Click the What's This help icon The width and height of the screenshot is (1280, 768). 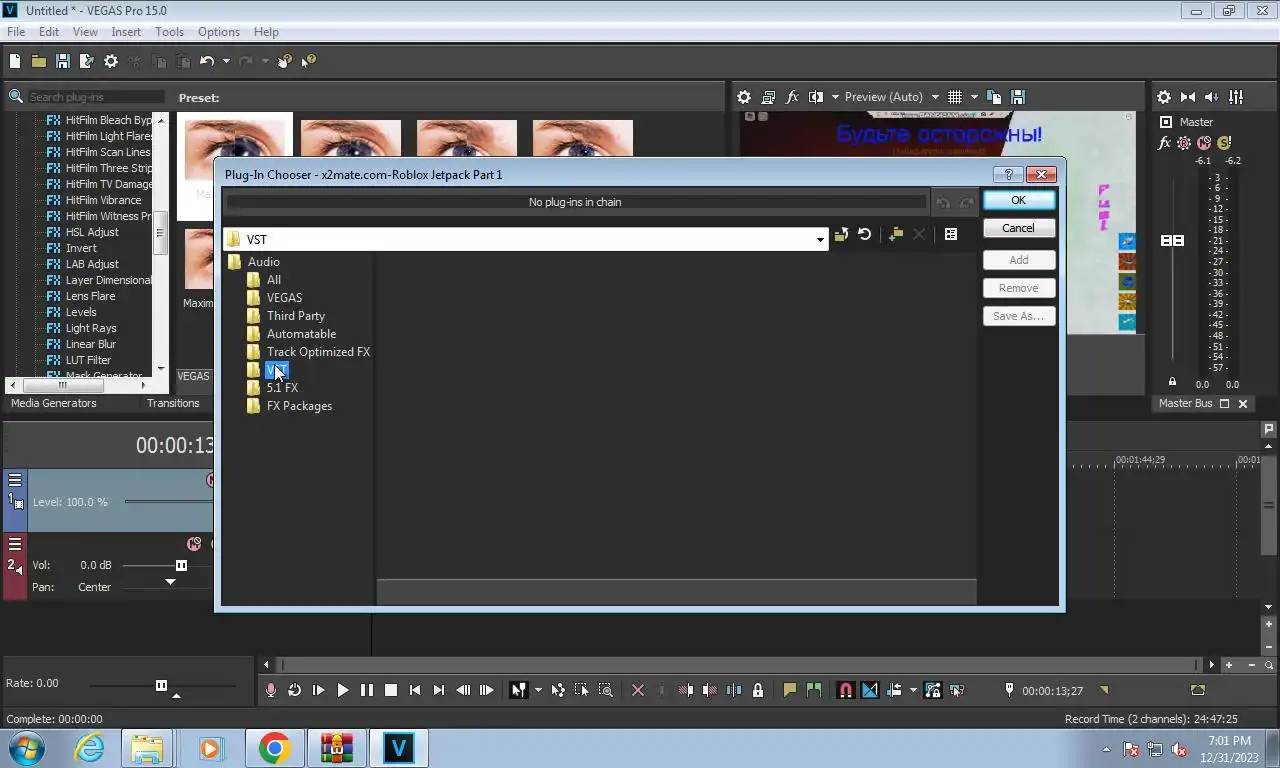point(309,61)
